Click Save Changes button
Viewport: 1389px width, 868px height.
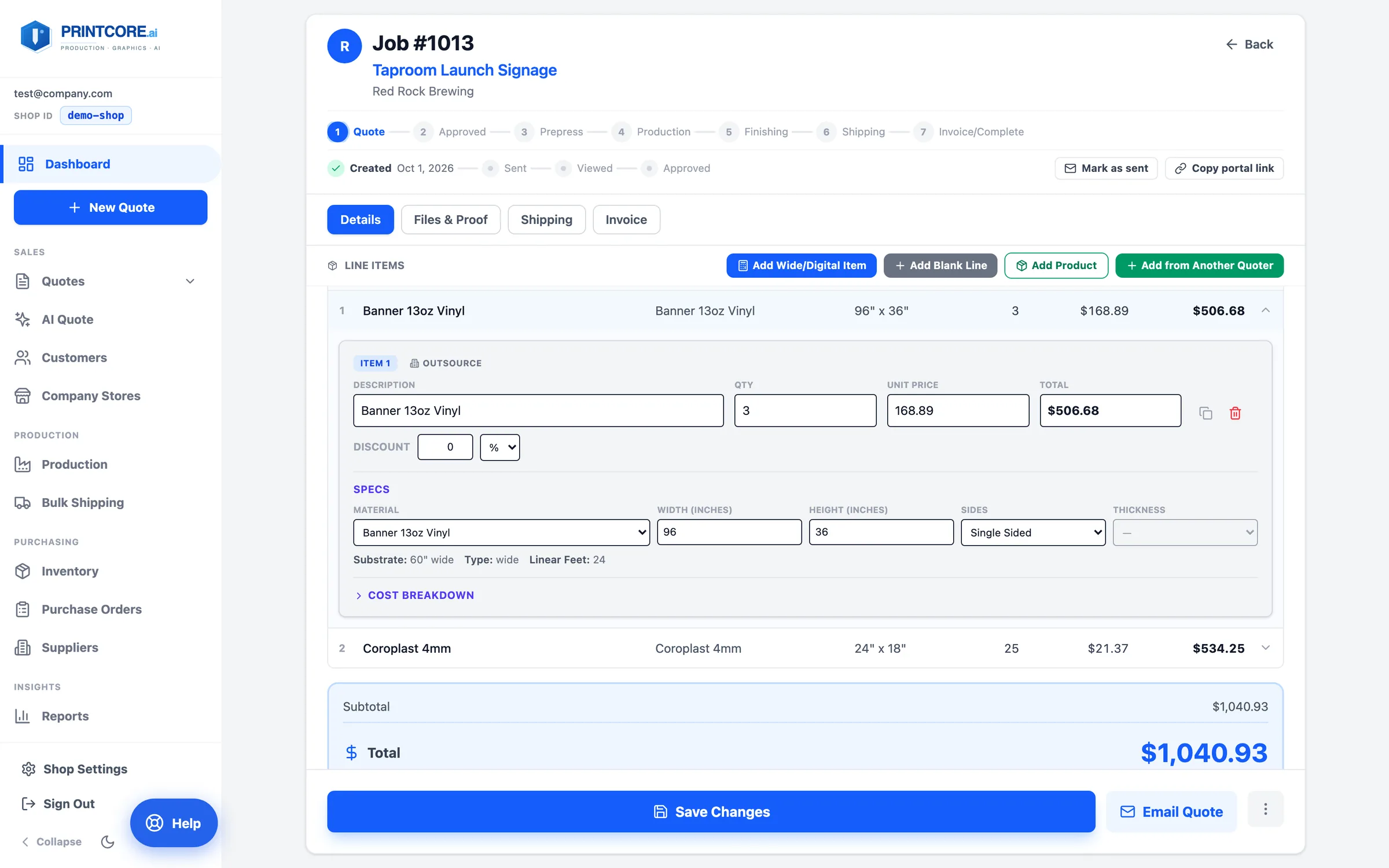pyautogui.click(x=711, y=812)
